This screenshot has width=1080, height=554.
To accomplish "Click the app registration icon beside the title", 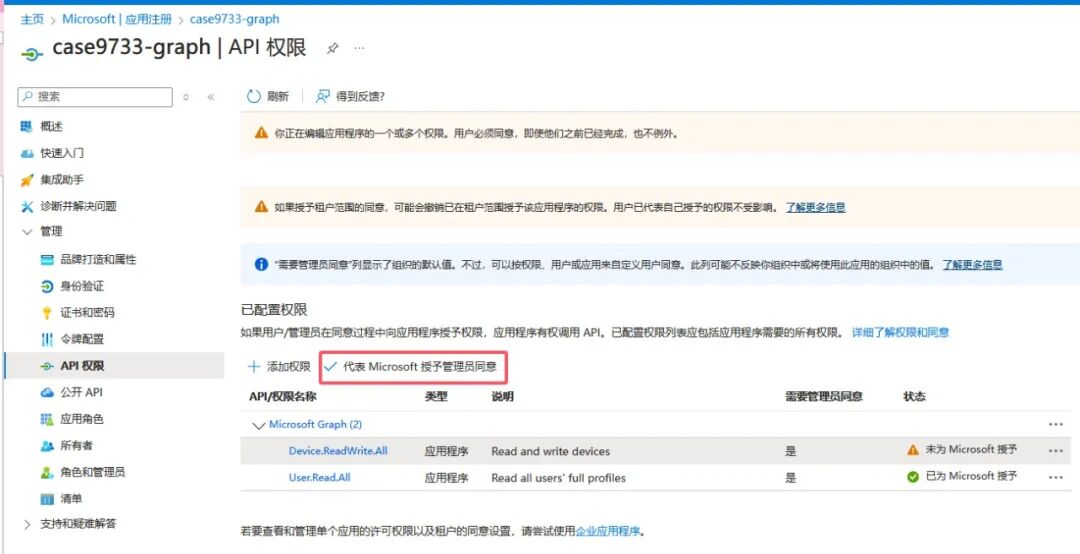I will [x=32, y=53].
